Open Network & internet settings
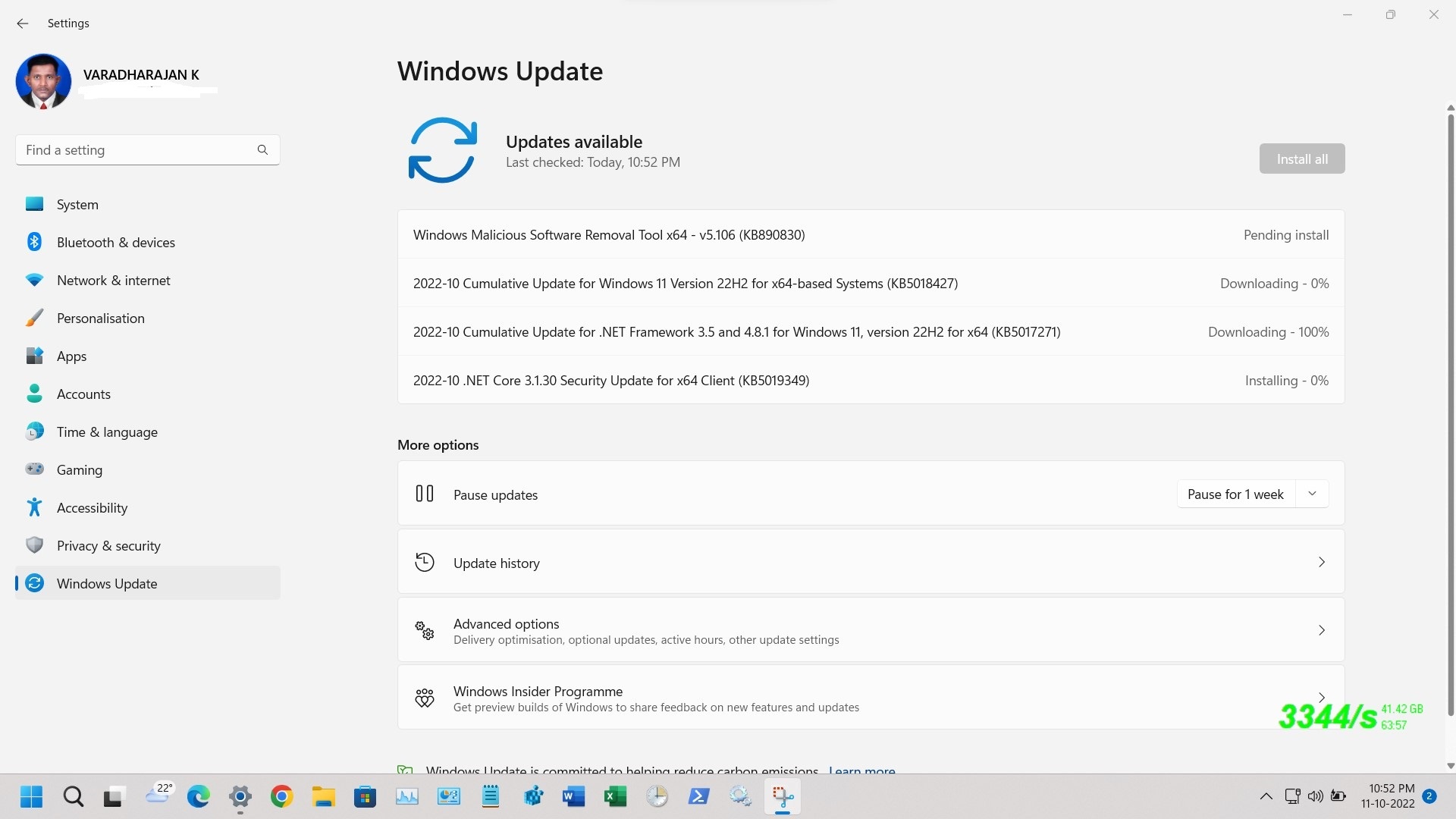 [x=113, y=280]
